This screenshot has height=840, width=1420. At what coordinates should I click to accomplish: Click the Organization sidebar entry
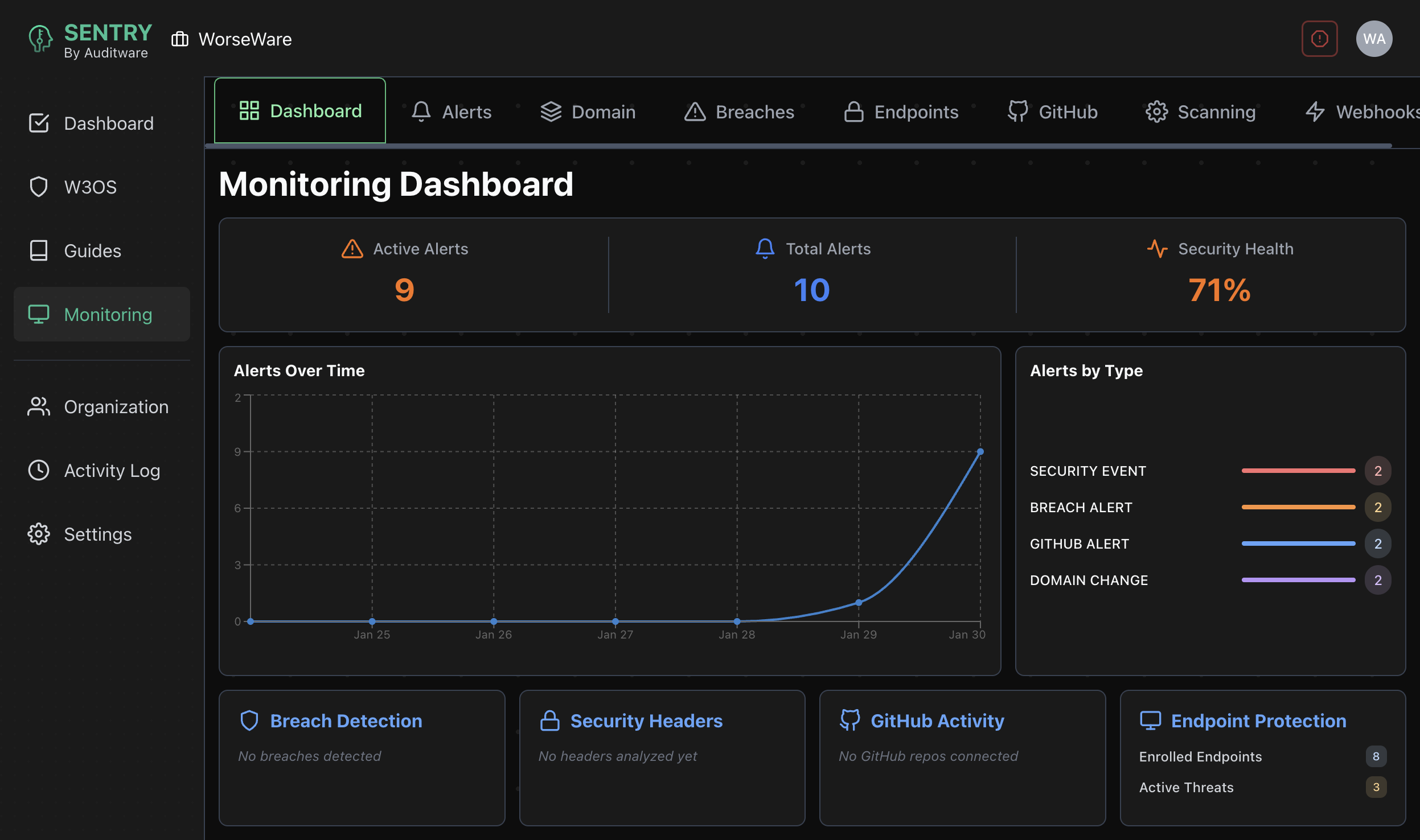(x=116, y=406)
